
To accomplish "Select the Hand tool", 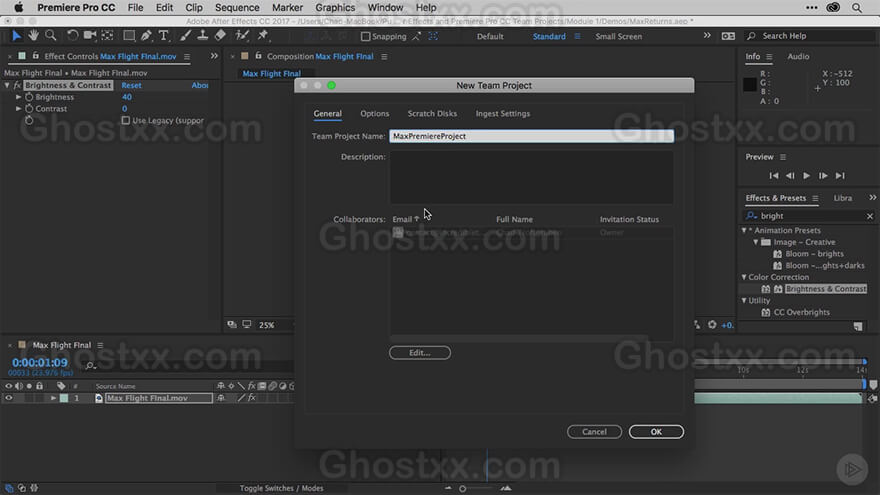I will [x=34, y=35].
